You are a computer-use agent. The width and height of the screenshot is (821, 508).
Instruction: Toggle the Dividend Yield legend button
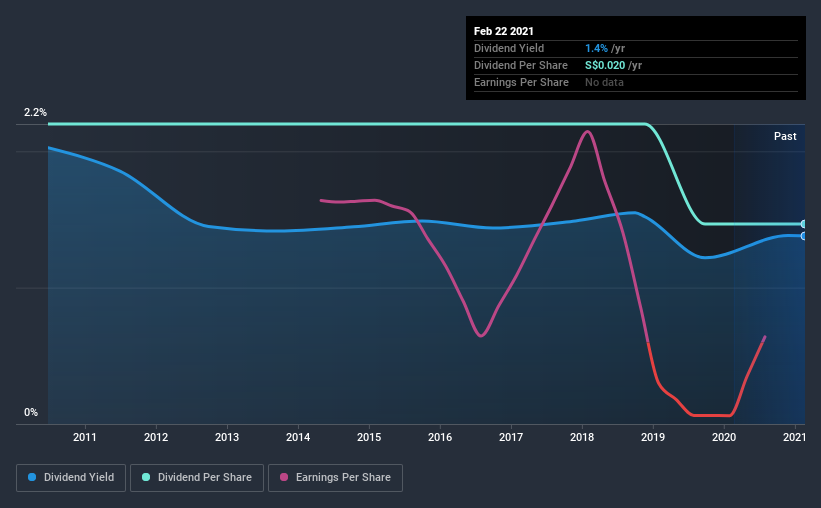point(71,478)
